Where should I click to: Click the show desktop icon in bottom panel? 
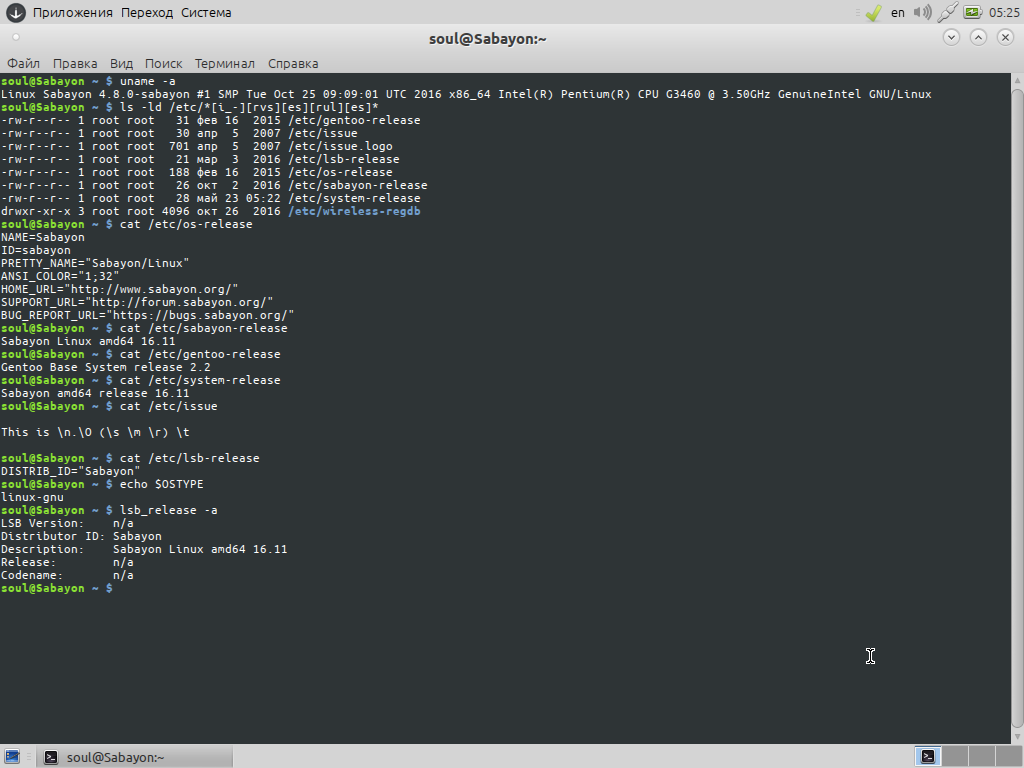(x=11, y=757)
